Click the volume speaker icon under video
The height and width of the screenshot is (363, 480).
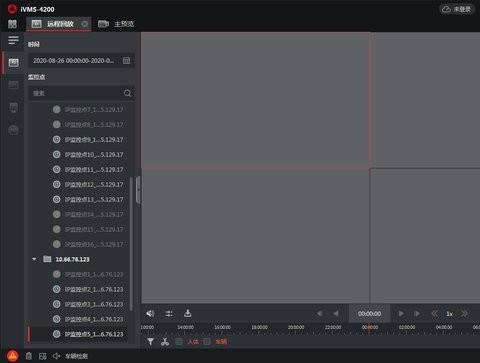[x=150, y=313]
